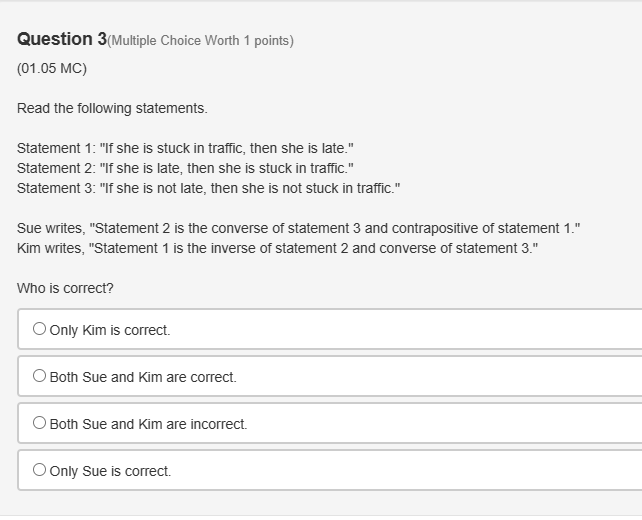Click the 'Read the following statements.' instruction

[112, 108]
